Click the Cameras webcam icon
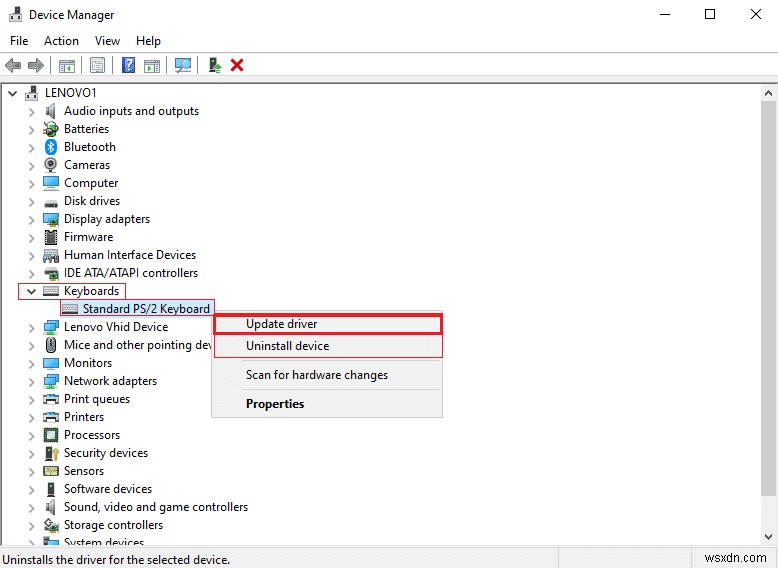Image resolution: width=778 pixels, height=568 pixels. coord(51,165)
